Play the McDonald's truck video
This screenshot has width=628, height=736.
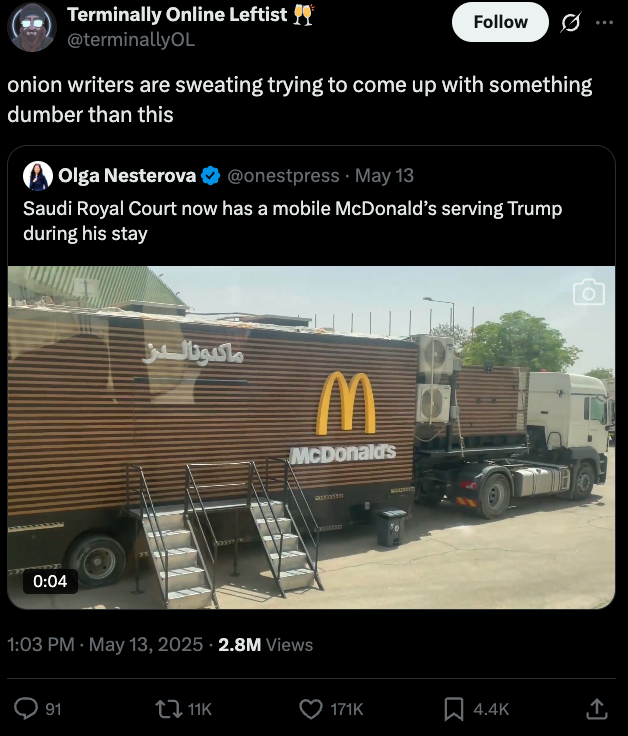[311, 437]
